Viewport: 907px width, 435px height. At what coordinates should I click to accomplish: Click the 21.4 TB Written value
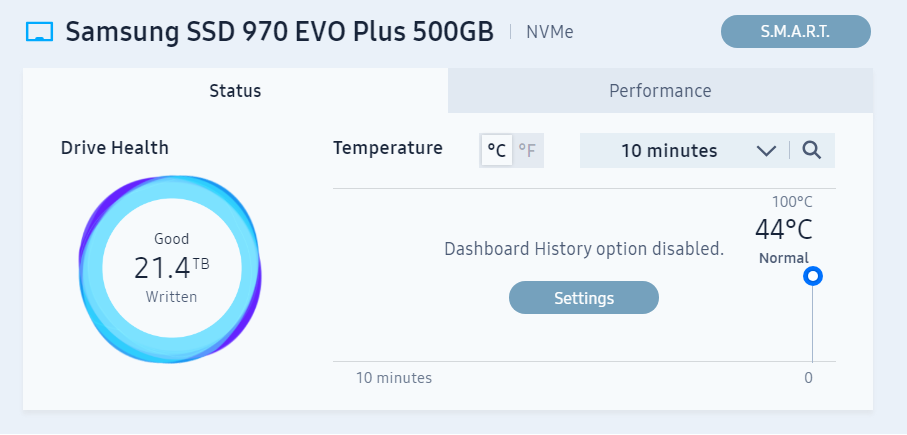coord(171,268)
